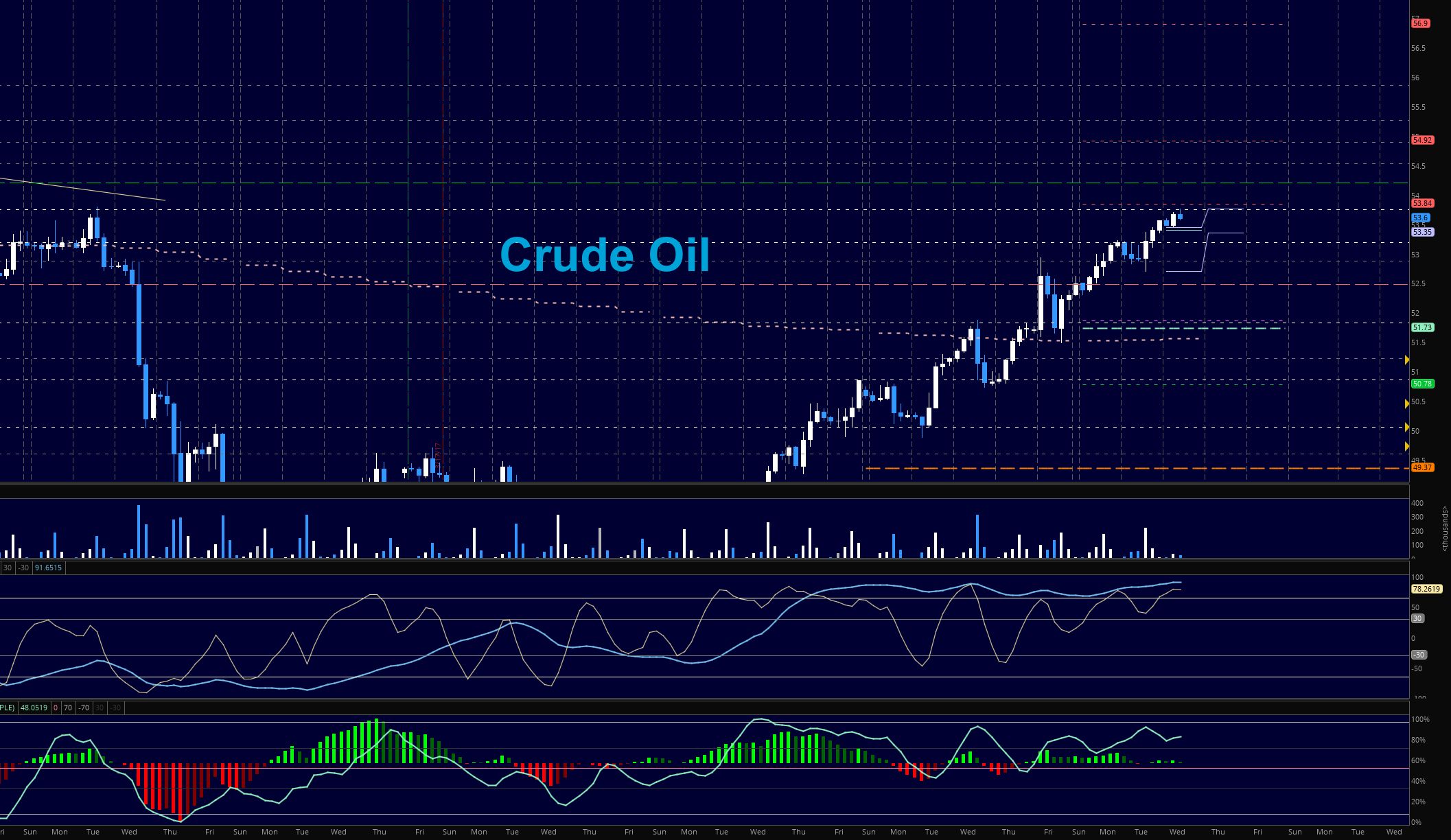This screenshot has width=1451, height=840.
Task: Click the 70 label in lower study header
Action: pos(67,708)
